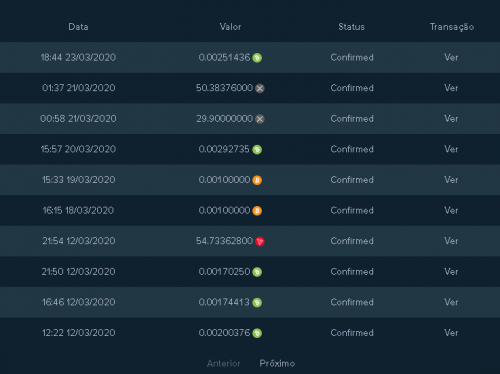The image size is (500, 374).
Task: Select the date 21:50 12/03/2020
Action: [79, 272]
